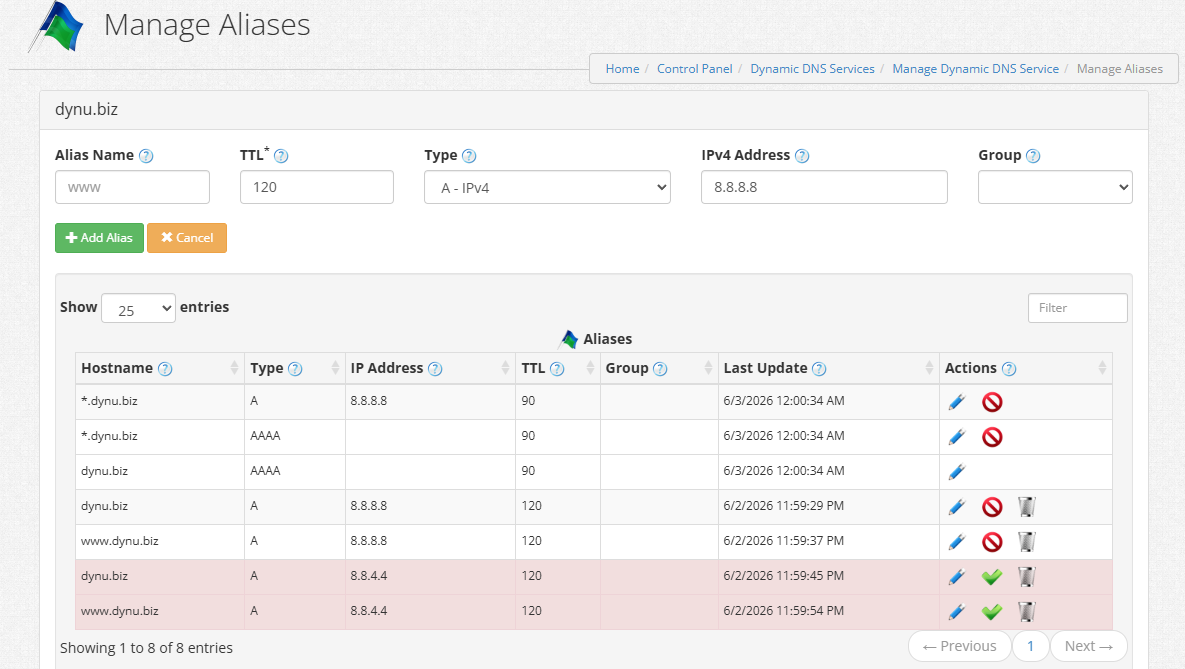Enable the www.dynu.biz 8.8.4.4 record
The height and width of the screenshot is (669, 1185).
coord(992,612)
